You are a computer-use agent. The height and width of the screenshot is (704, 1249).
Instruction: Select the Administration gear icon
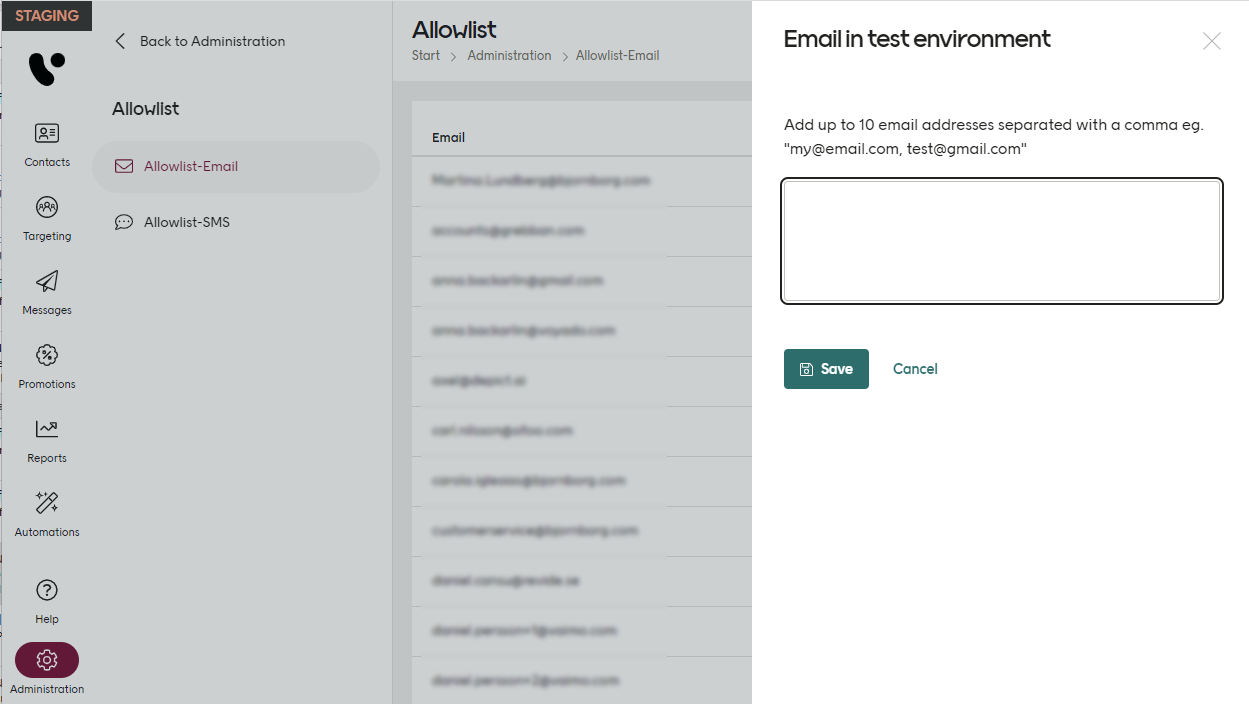[47, 660]
